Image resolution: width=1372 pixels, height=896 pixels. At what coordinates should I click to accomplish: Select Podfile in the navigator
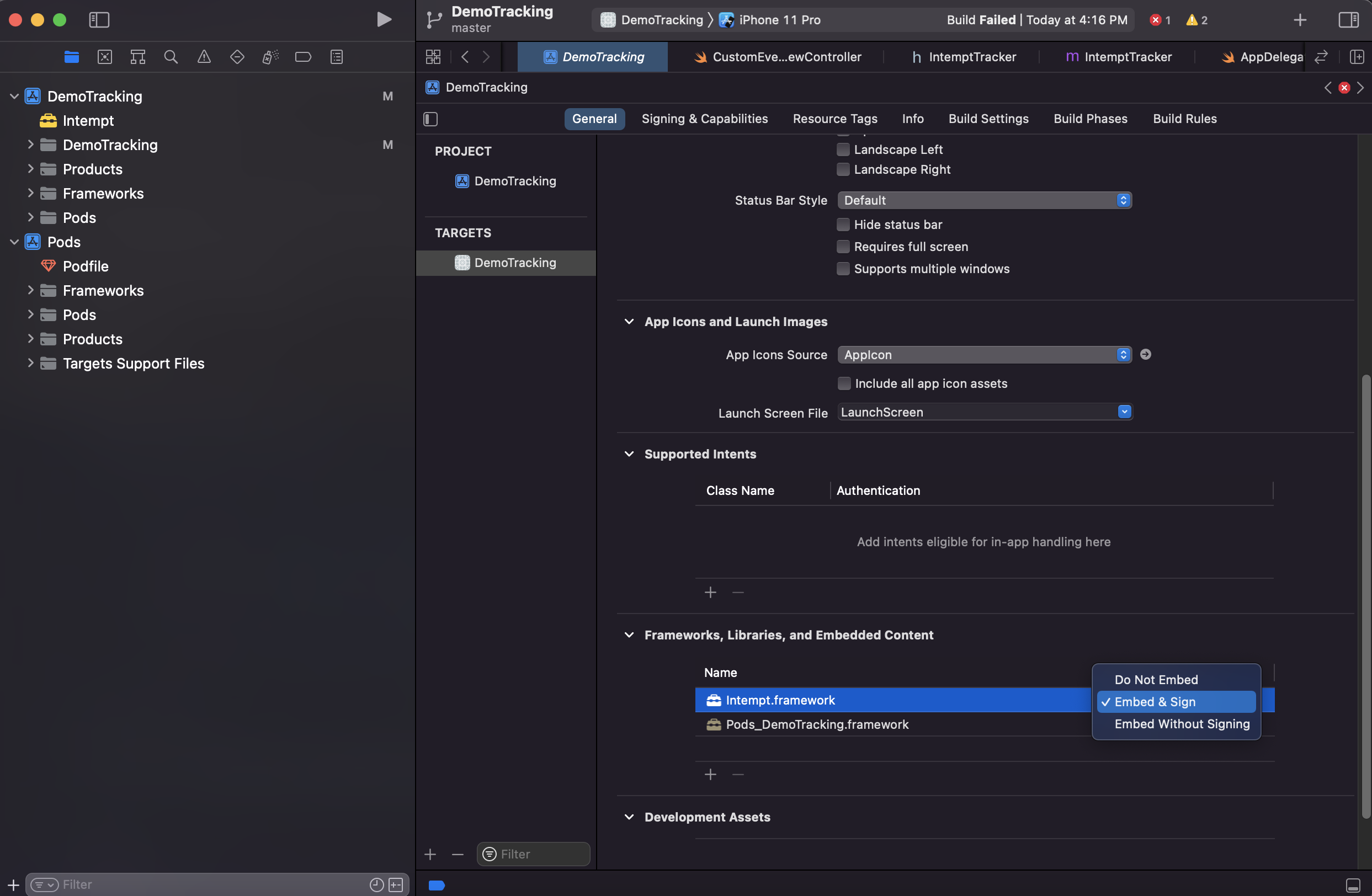[86, 266]
